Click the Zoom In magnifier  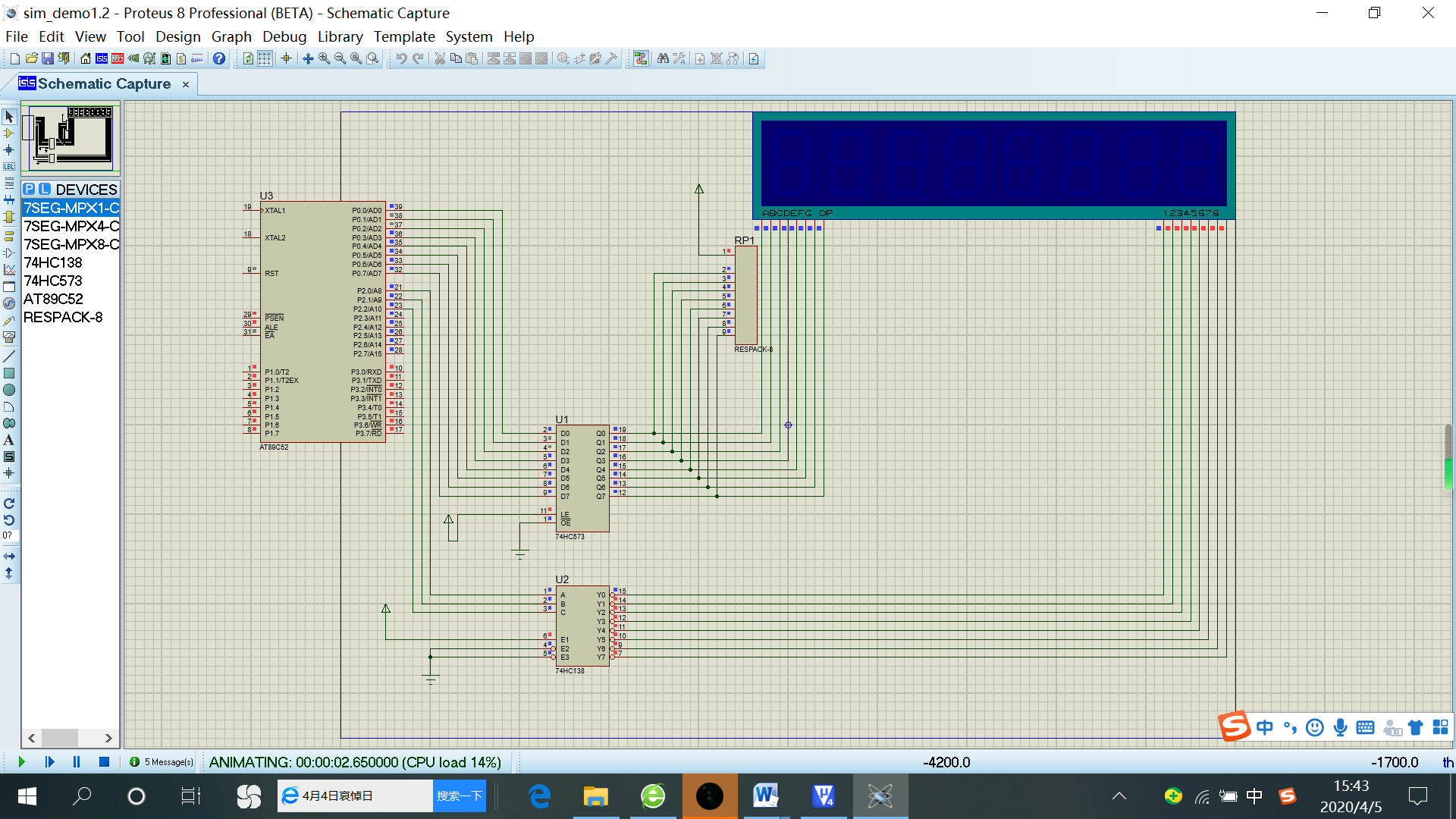pyautogui.click(x=324, y=58)
